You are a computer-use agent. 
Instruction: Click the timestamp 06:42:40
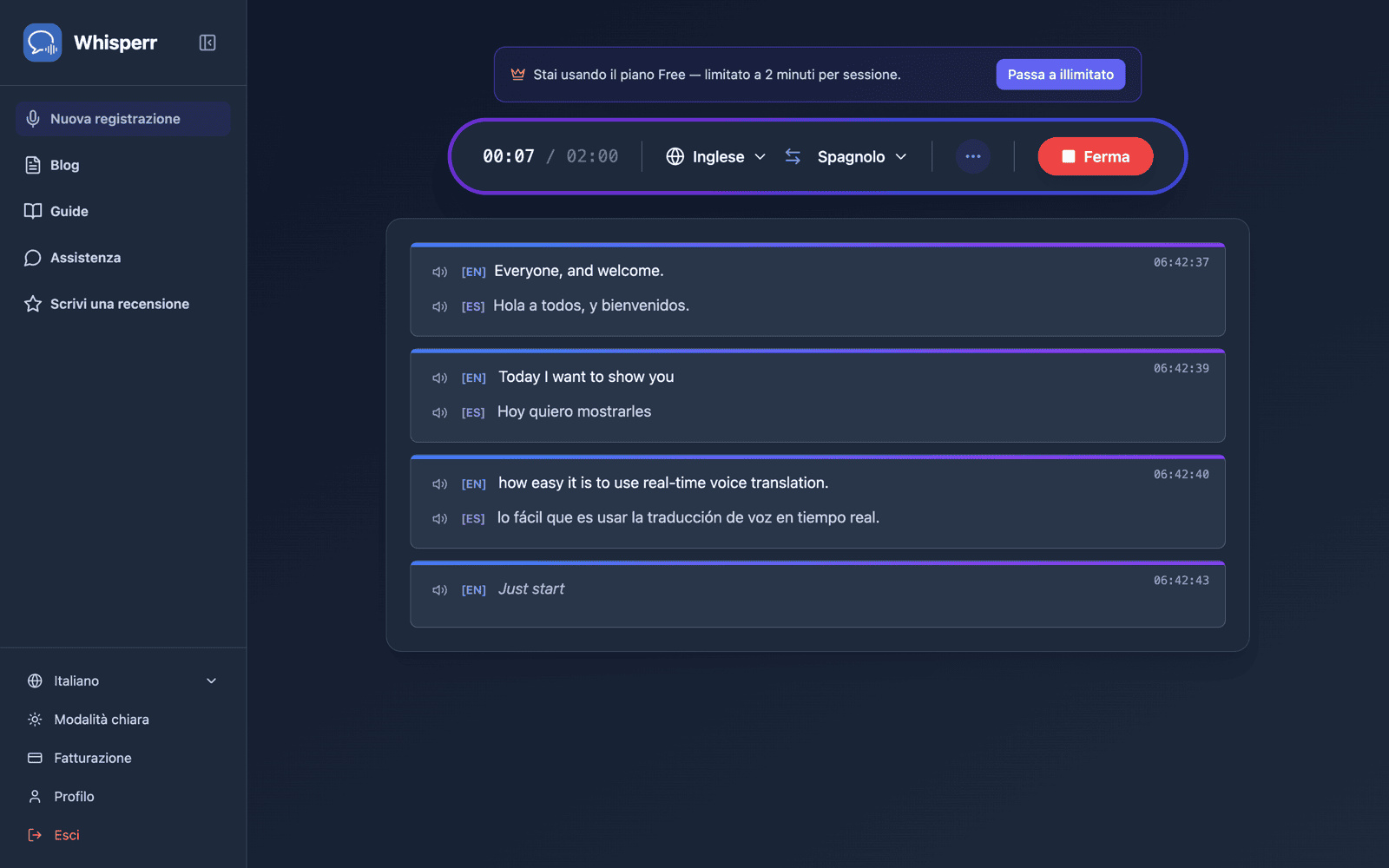[x=1182, y=474]
